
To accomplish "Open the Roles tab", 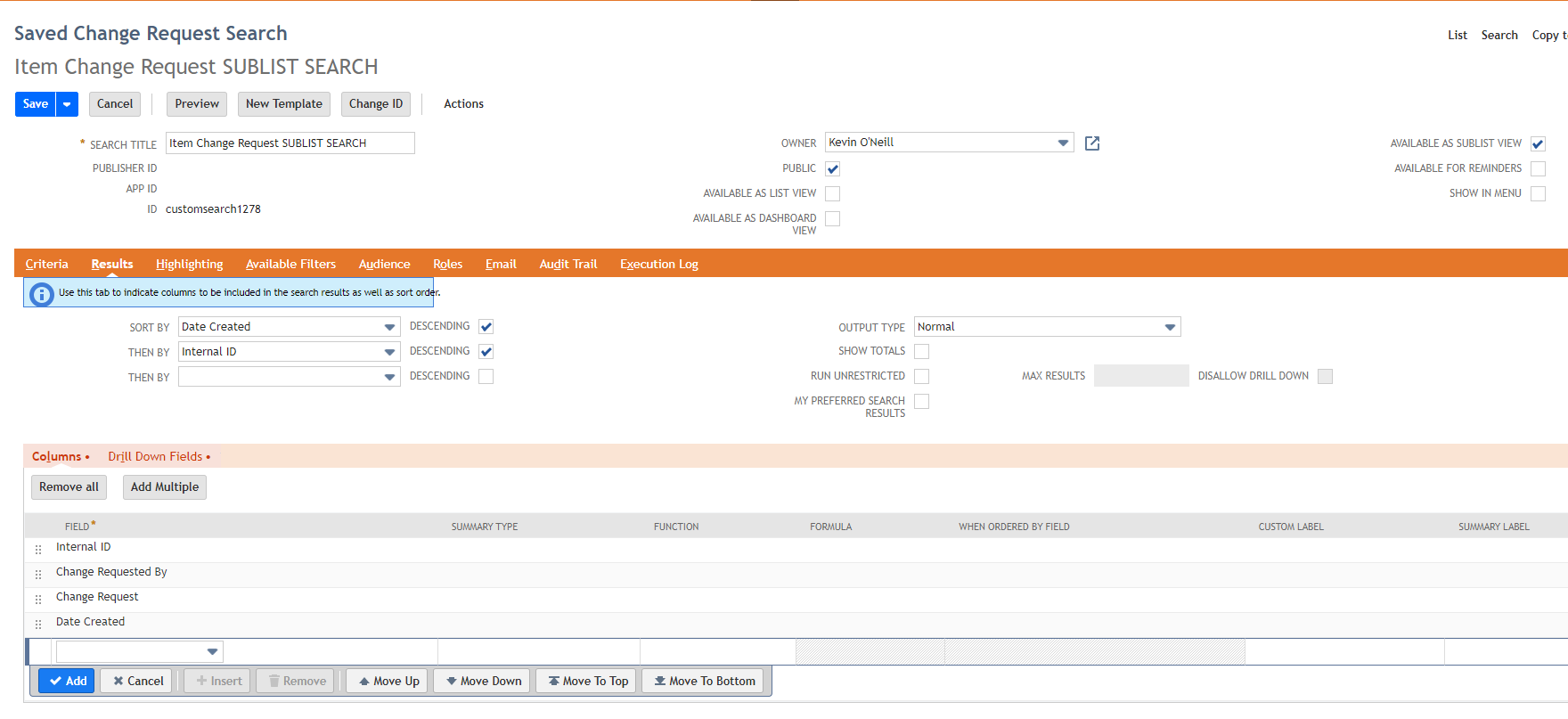I will tap(448, 265).
